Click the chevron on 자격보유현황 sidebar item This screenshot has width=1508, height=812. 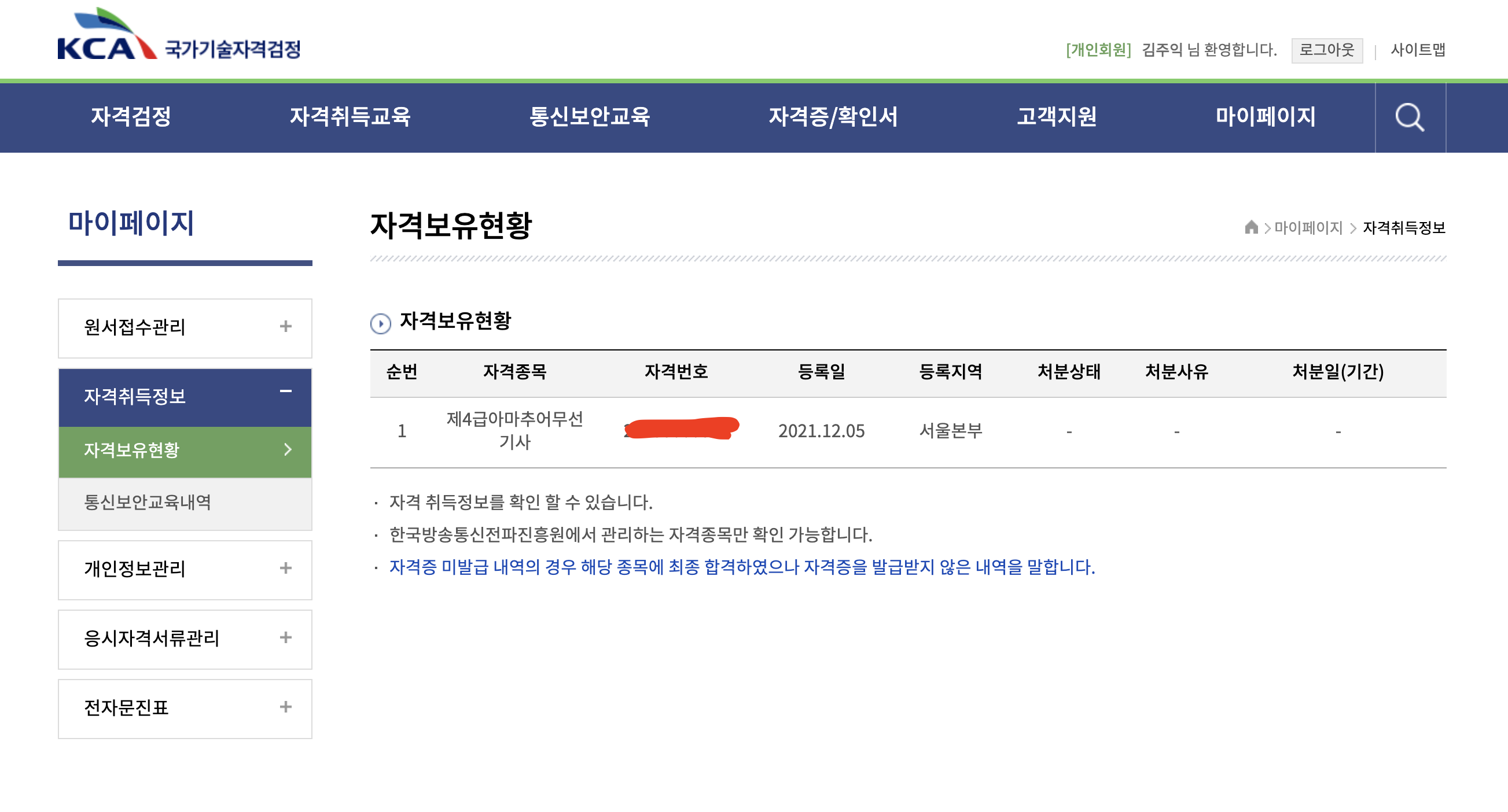click(x=288, y=449)
